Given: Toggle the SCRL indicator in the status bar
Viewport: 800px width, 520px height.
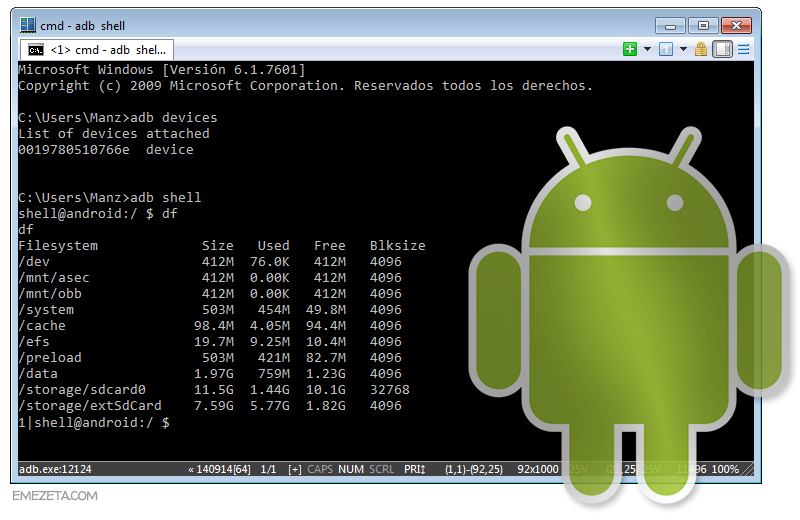Looking at the screenshot, I should [382, 469].
